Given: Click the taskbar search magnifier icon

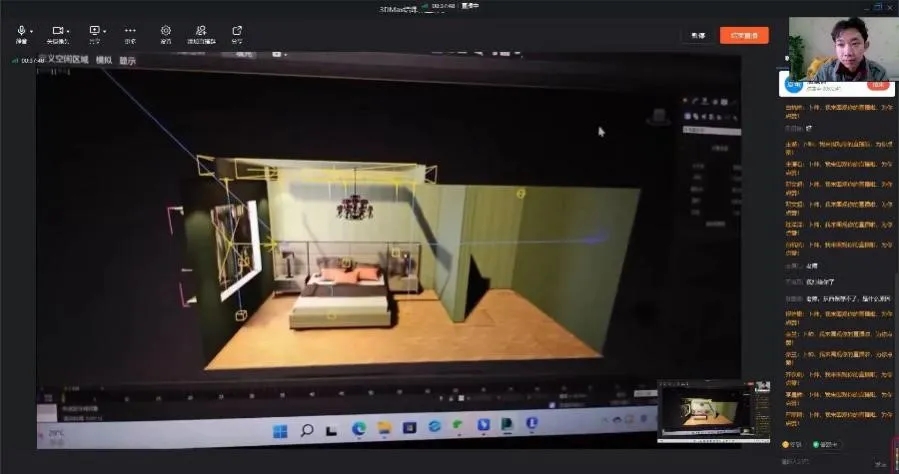Looking at the screenshot, I should [x=307, y=429].
